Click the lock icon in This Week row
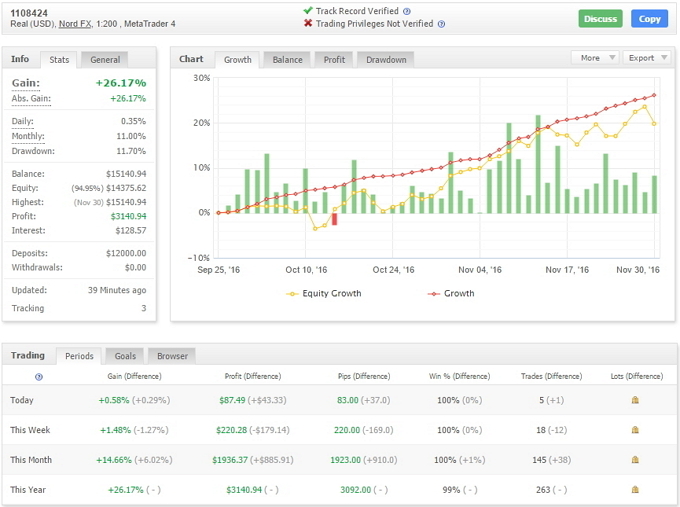This screenshot has height=507, width=680. point(635,430)
